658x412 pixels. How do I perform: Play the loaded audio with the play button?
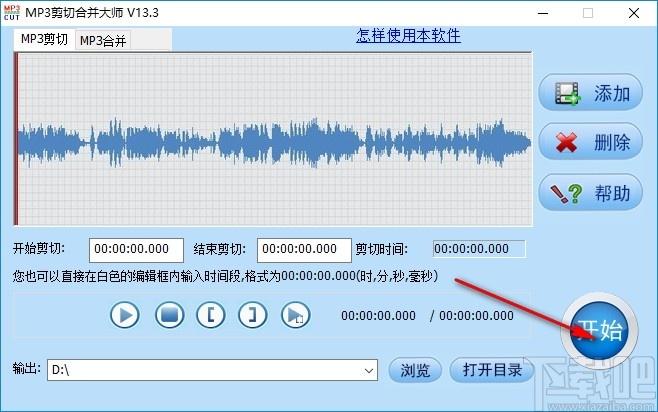pyautogui.click(x=125, y=315)
